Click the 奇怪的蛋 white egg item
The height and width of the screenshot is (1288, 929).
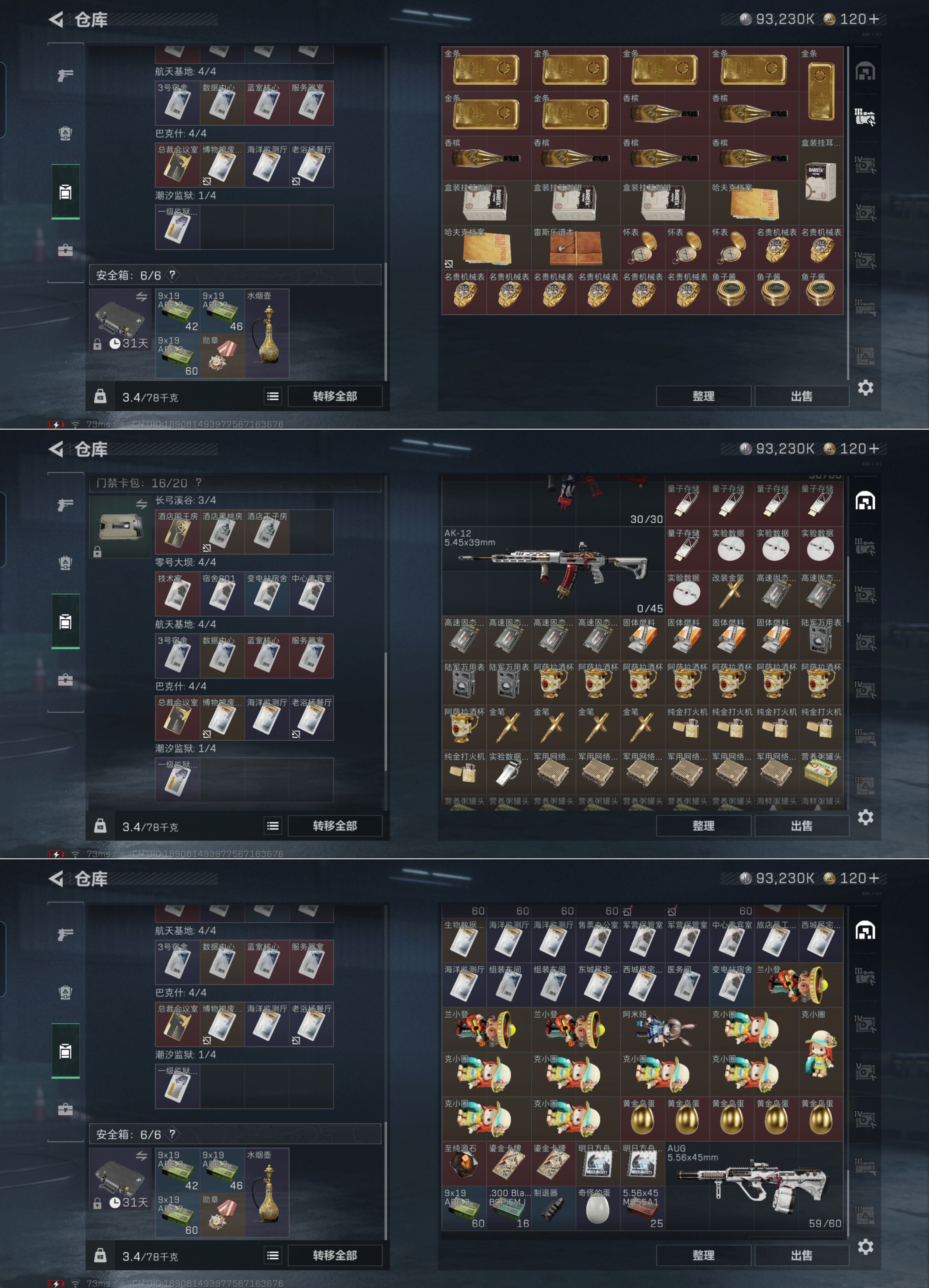coord(597,1209)
